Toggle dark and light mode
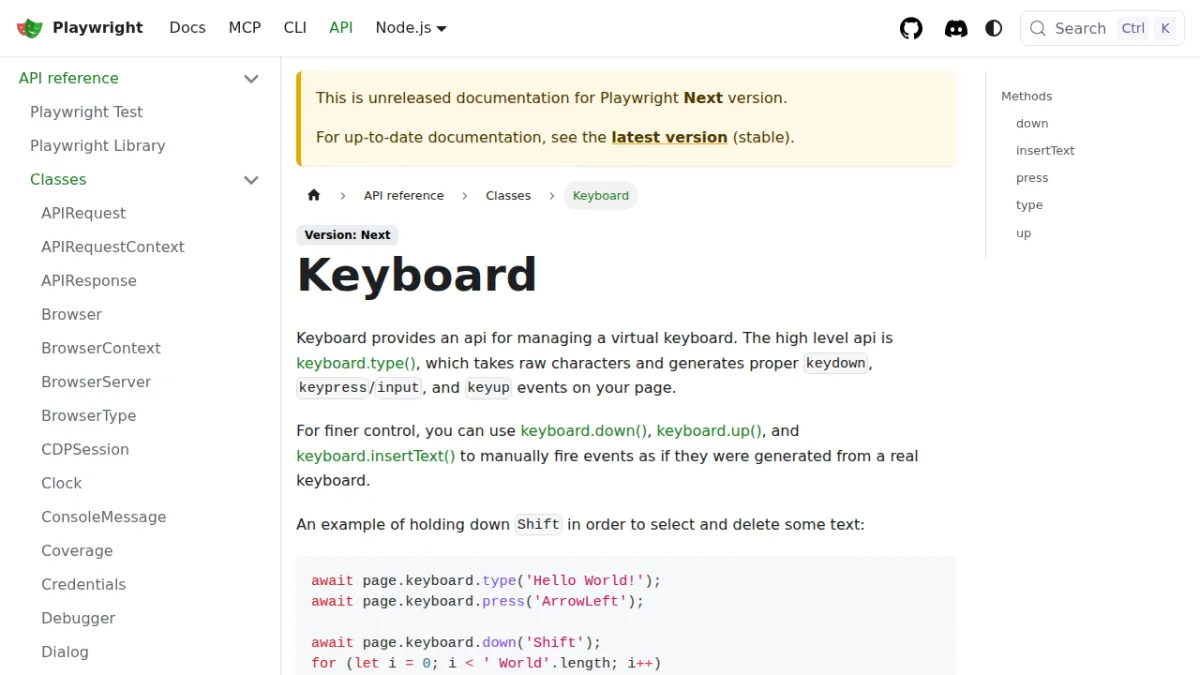 pos(994,28)
